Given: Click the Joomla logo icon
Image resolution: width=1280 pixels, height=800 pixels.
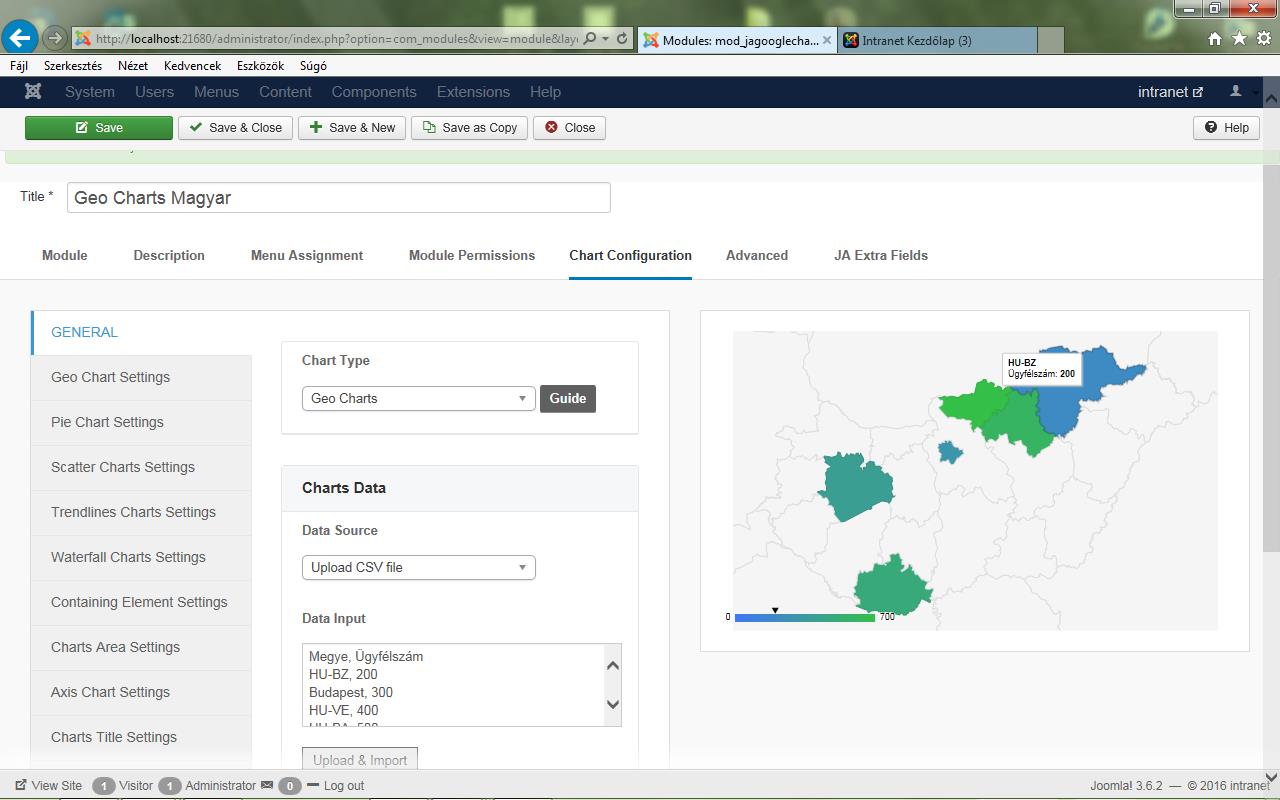Looking at the screenshot, I should 33,91.
